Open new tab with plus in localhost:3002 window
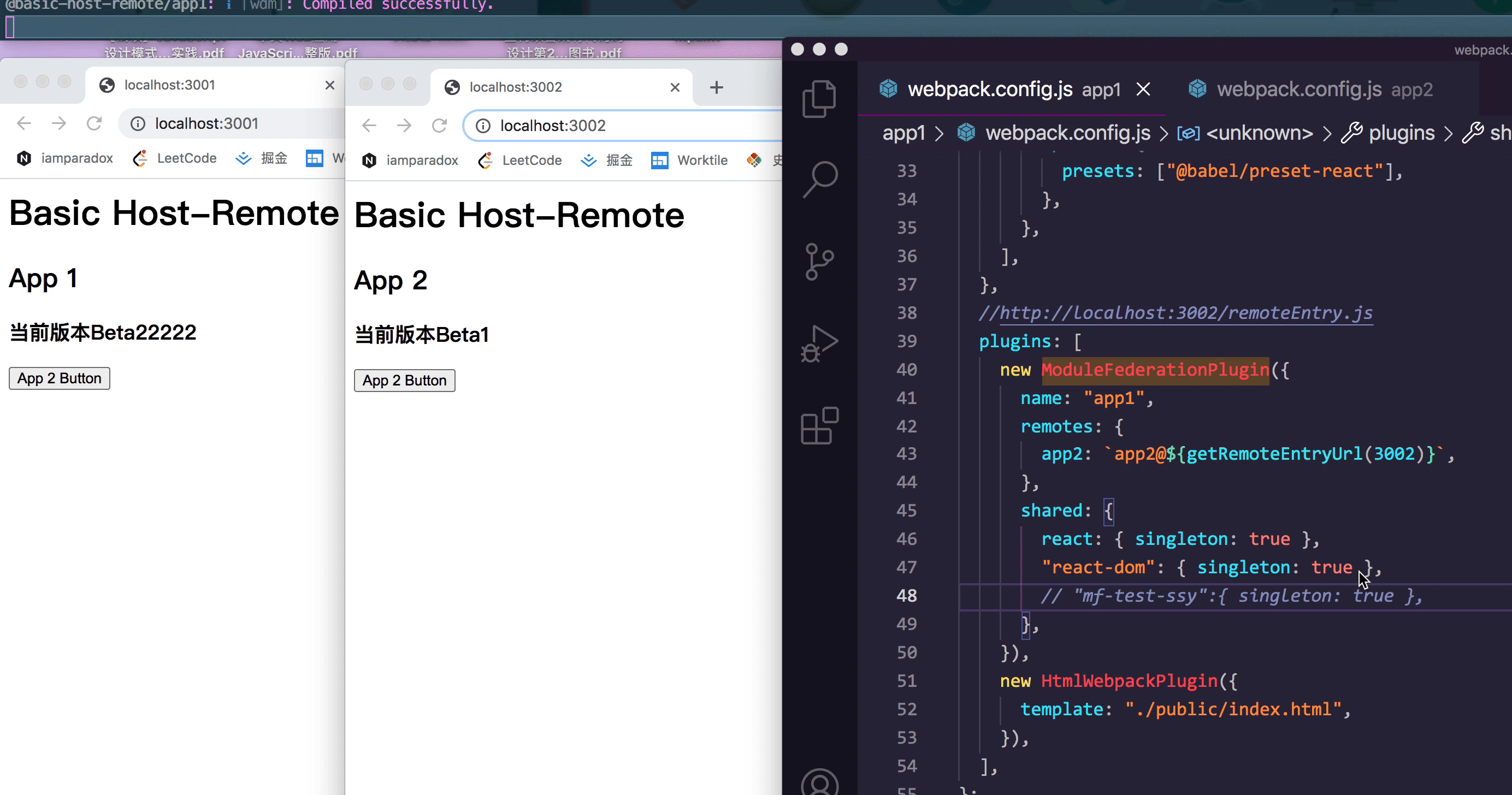 click(x=716, y=87)
